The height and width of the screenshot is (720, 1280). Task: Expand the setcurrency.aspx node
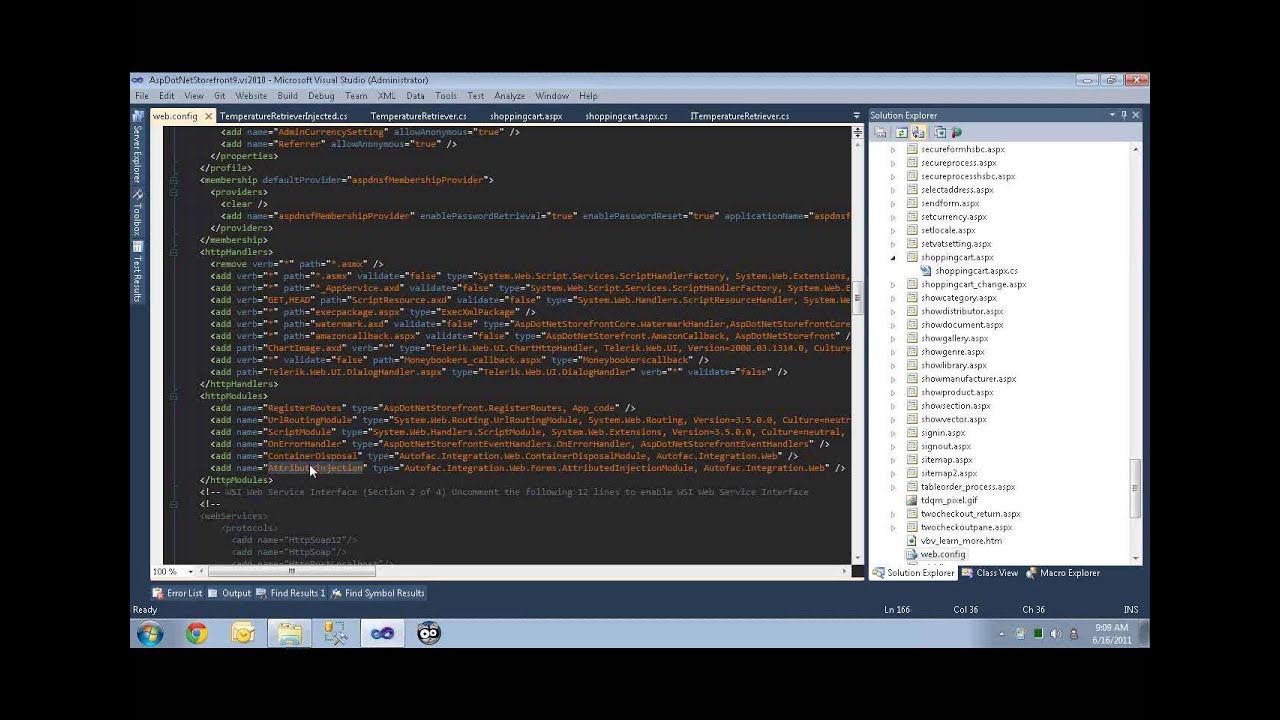pos(893,217)
